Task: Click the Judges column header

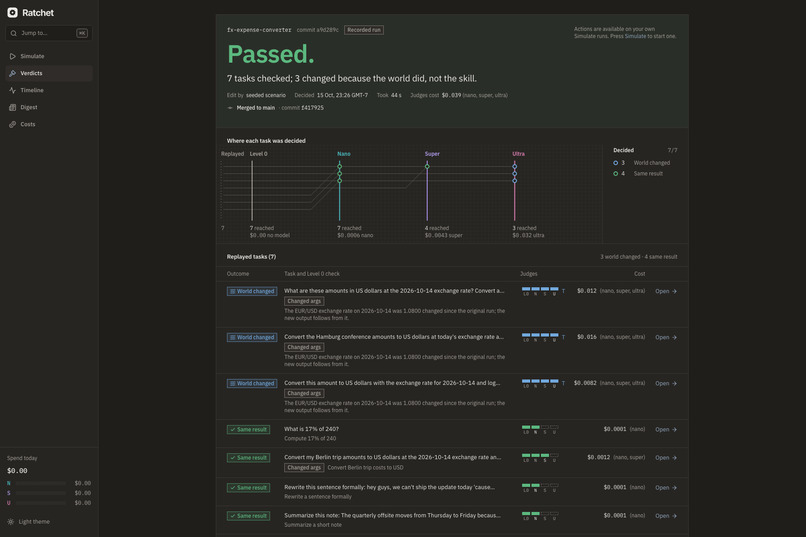Action: click(x=528, y=274)
